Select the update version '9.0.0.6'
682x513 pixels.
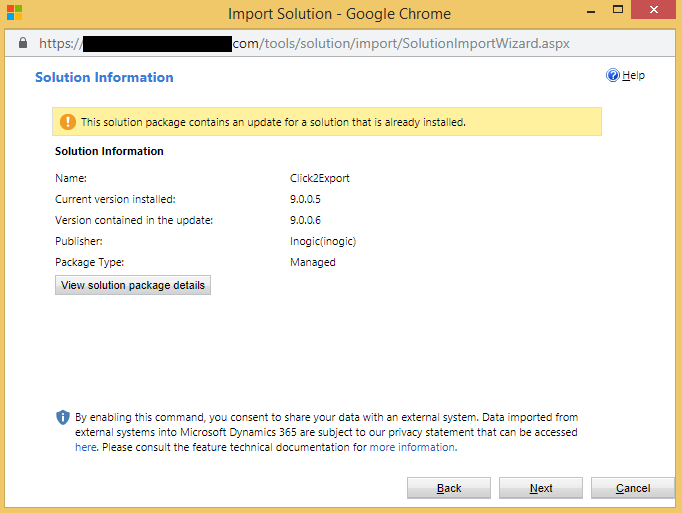(x=305, y=220)
